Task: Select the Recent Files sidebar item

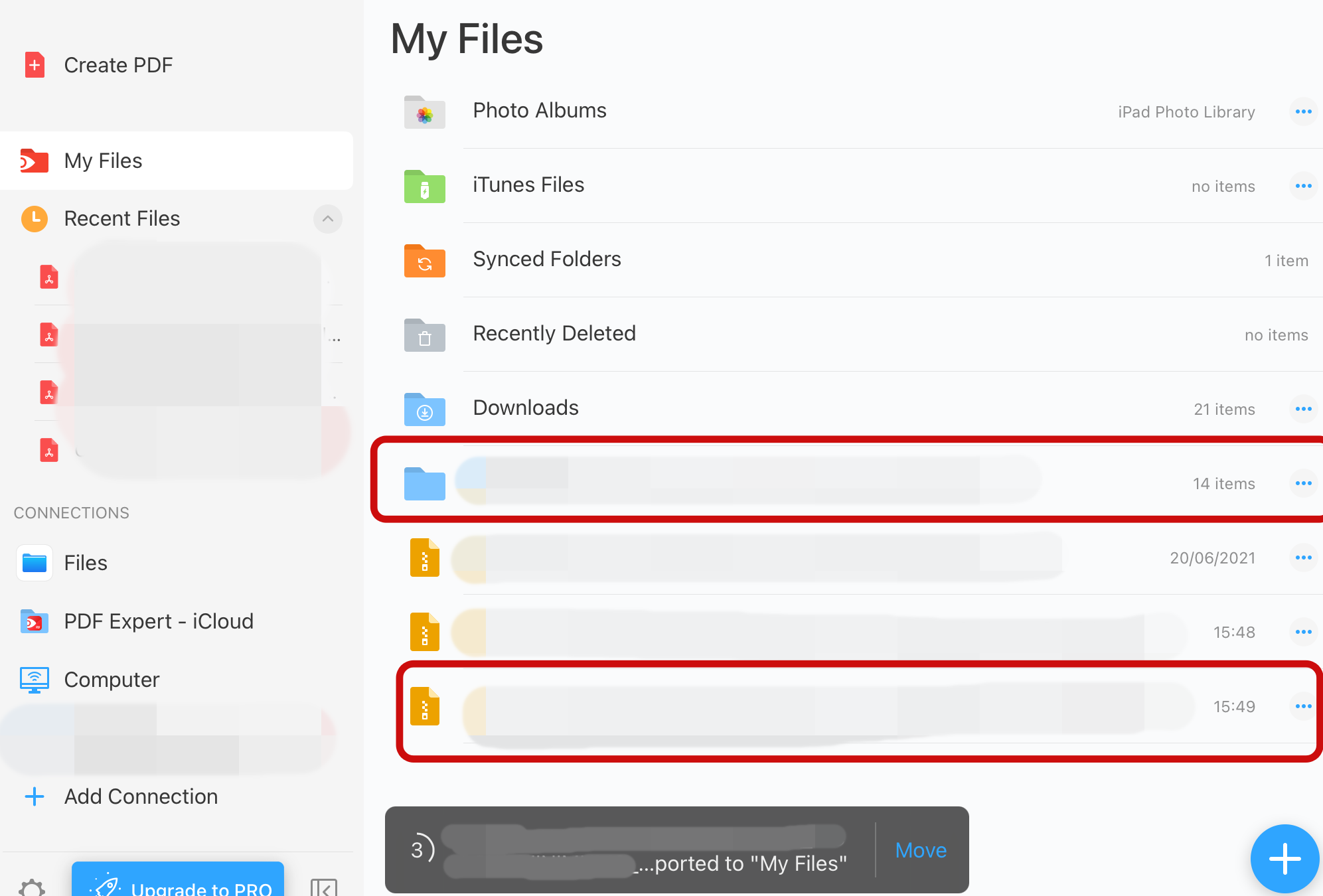Action: click(121, 218)
